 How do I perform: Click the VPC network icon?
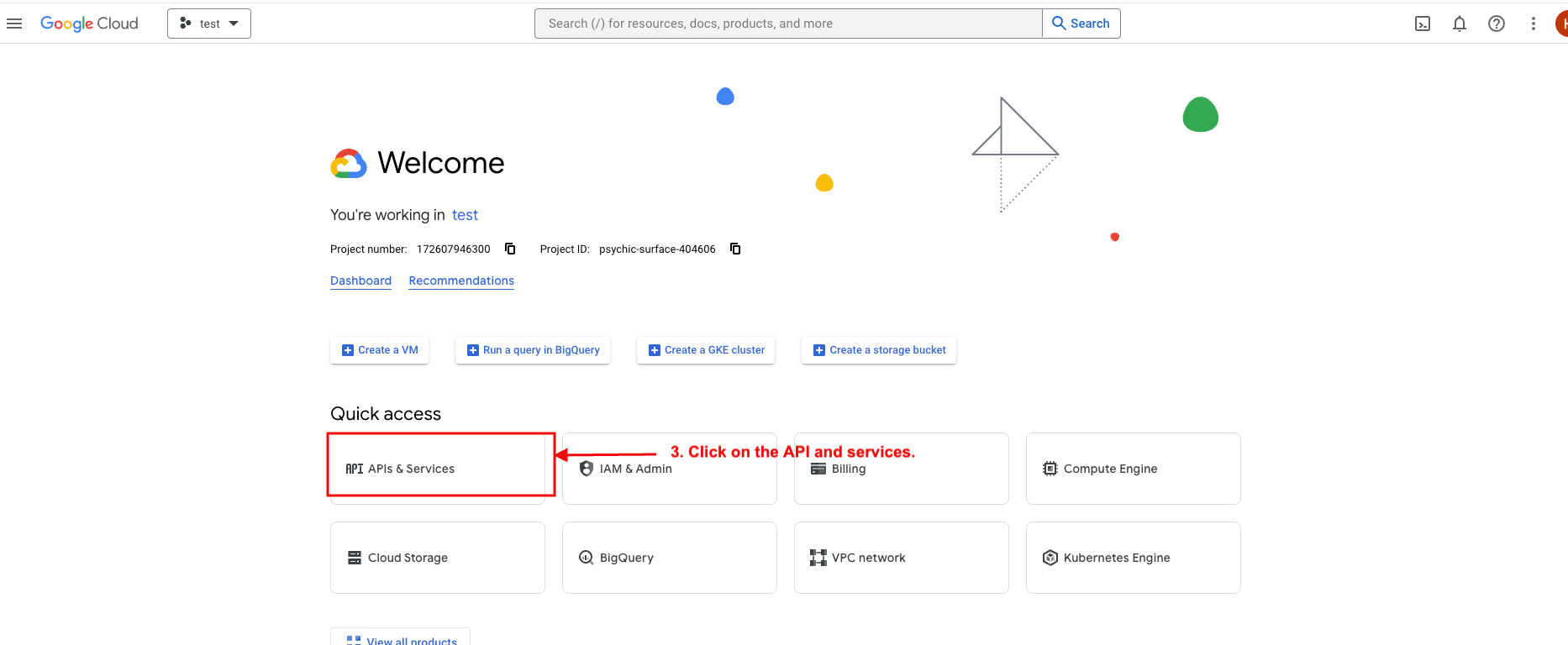coord(818,558)
